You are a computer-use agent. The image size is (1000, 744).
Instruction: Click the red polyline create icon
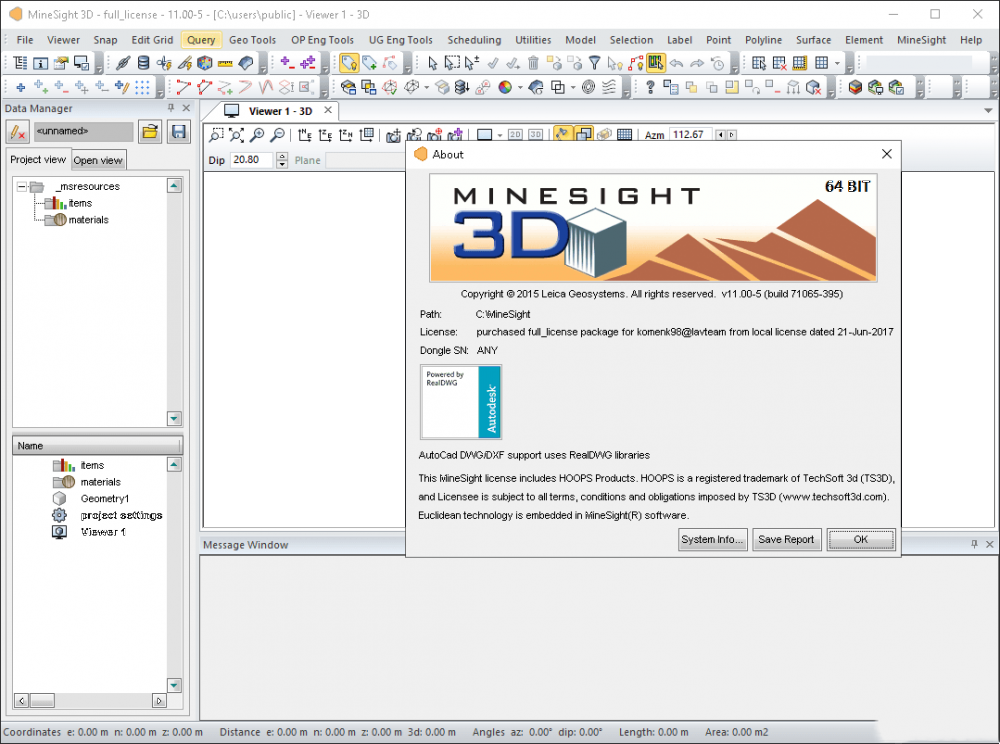(x=184, y=87)
